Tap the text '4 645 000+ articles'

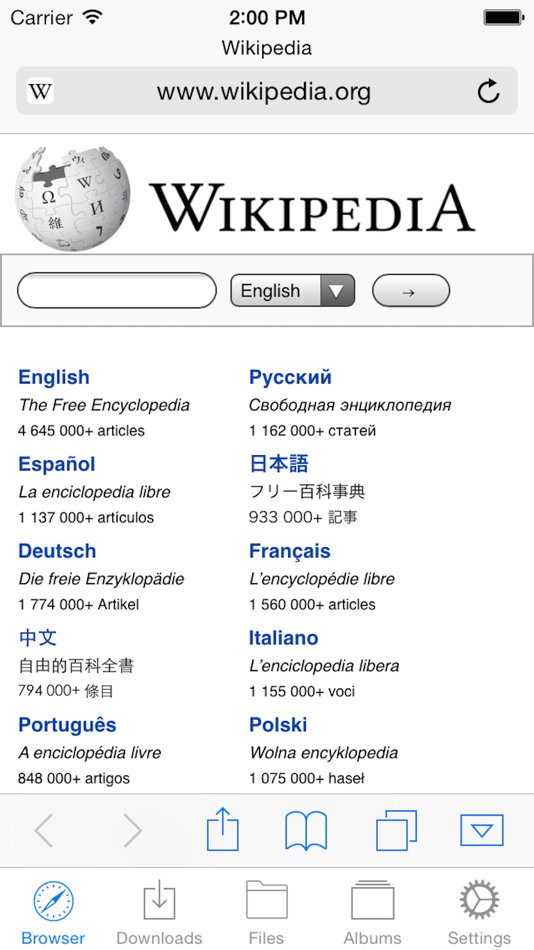[81, 431]
